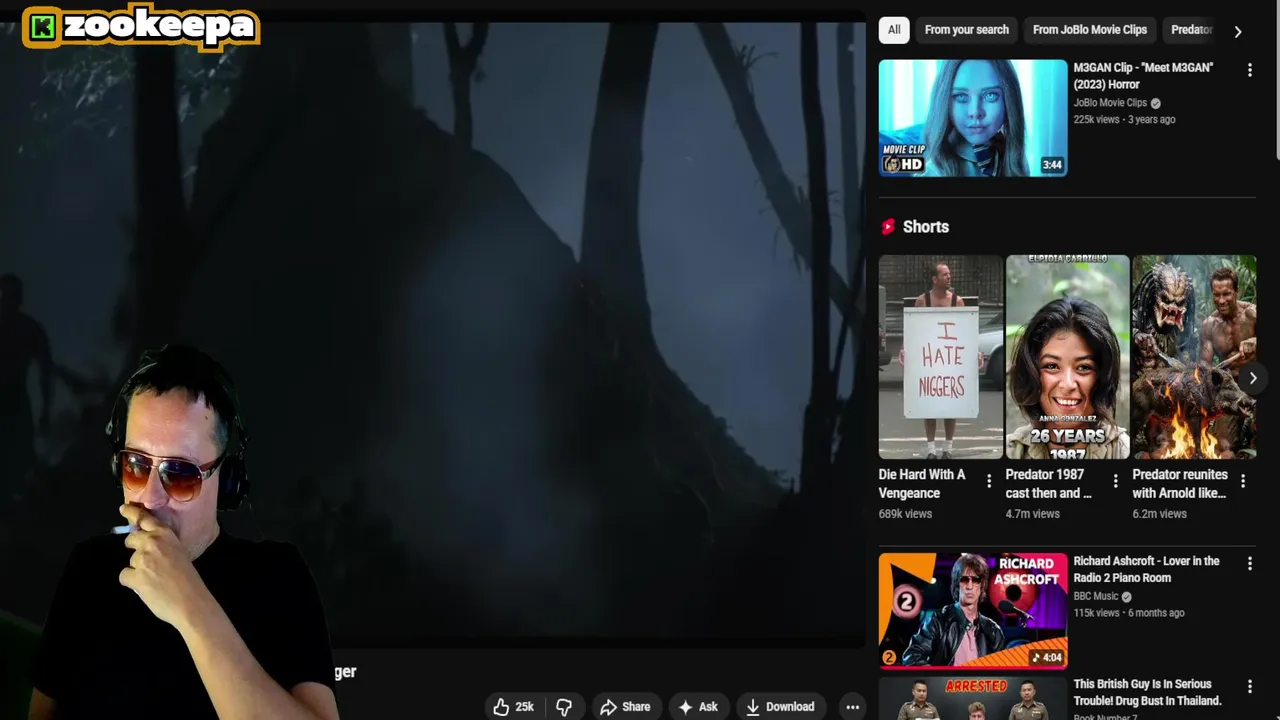Click the 689k views text
This screenshot has height=720, width=1280.
(905, 514)
